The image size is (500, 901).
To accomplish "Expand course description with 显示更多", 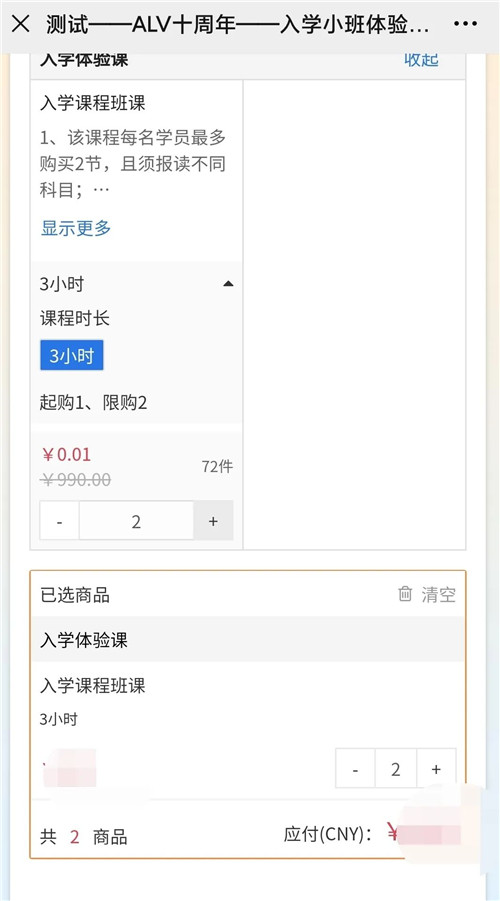I will [76, 228].
